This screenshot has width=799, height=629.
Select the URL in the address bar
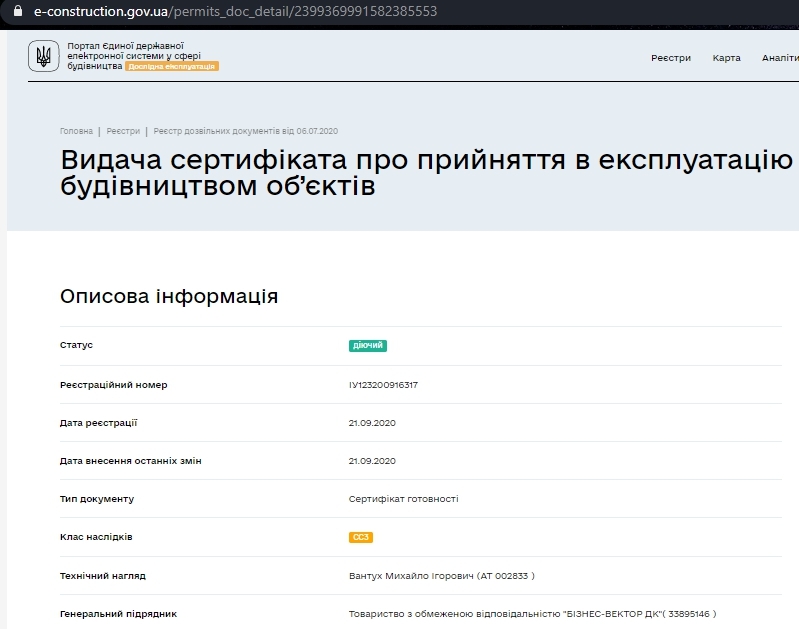[x=235, y=11]
